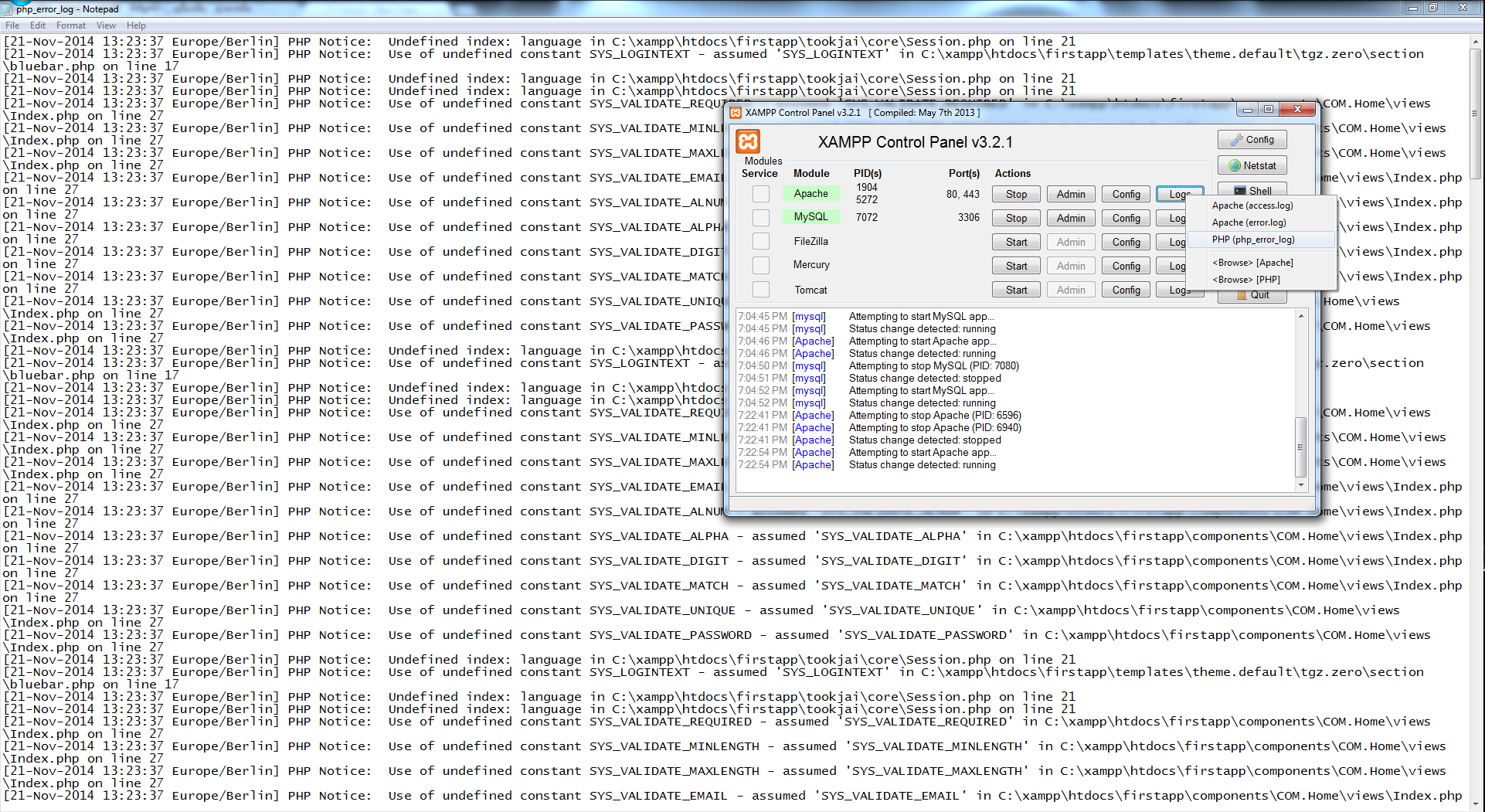Click log line 'Attempting to stop MySQL (PID: 7080)'
The width and height of the screenshot is (1485, 812).
(x=934, y=366)
